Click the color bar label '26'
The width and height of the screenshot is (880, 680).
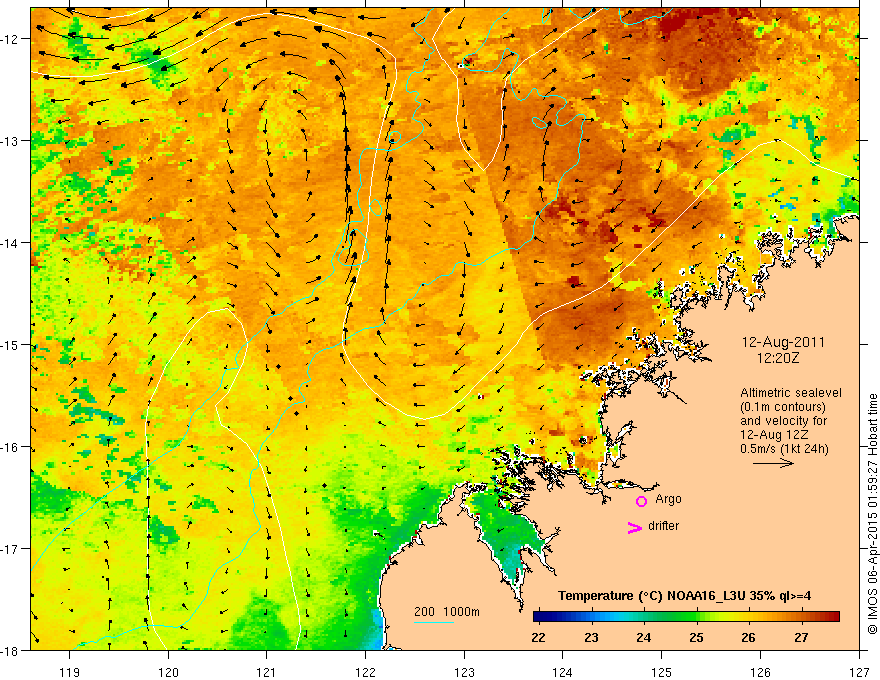[749, 637]
